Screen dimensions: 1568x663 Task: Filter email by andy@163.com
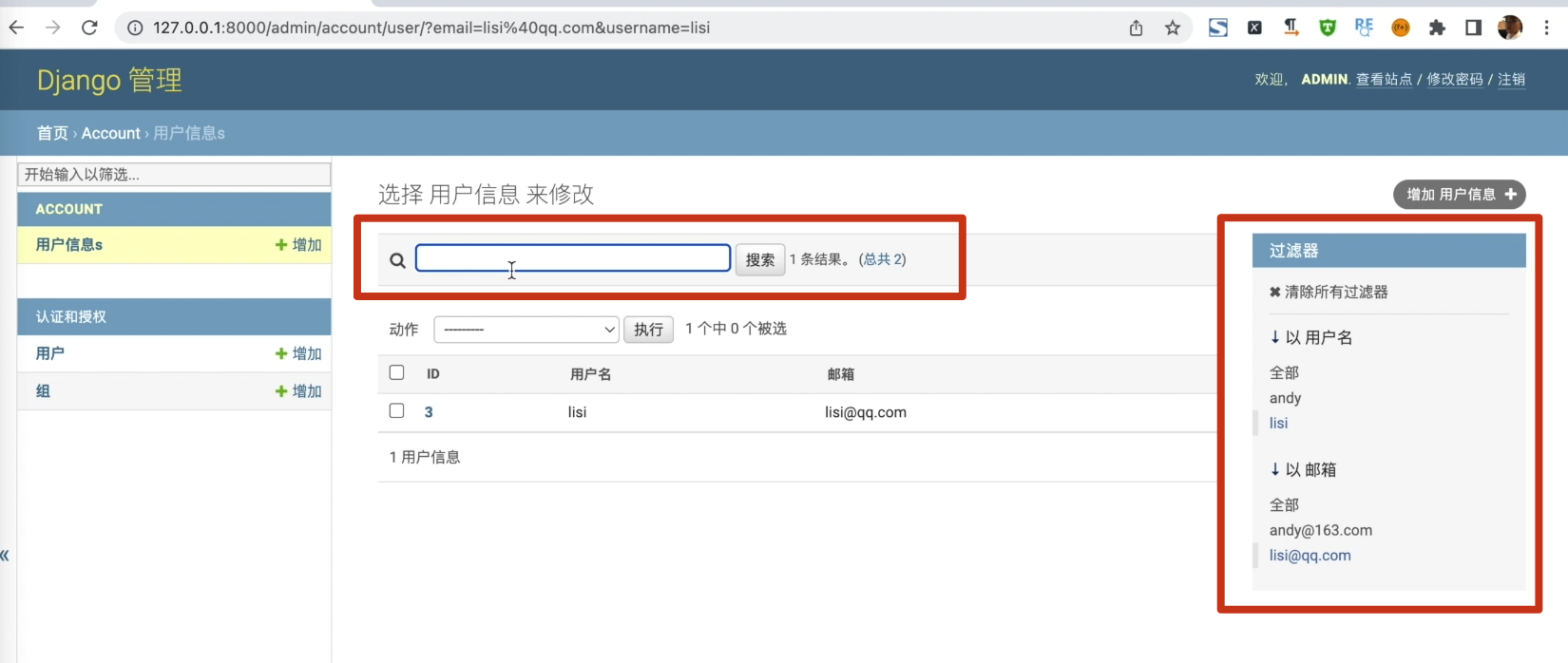point(1321,530)
